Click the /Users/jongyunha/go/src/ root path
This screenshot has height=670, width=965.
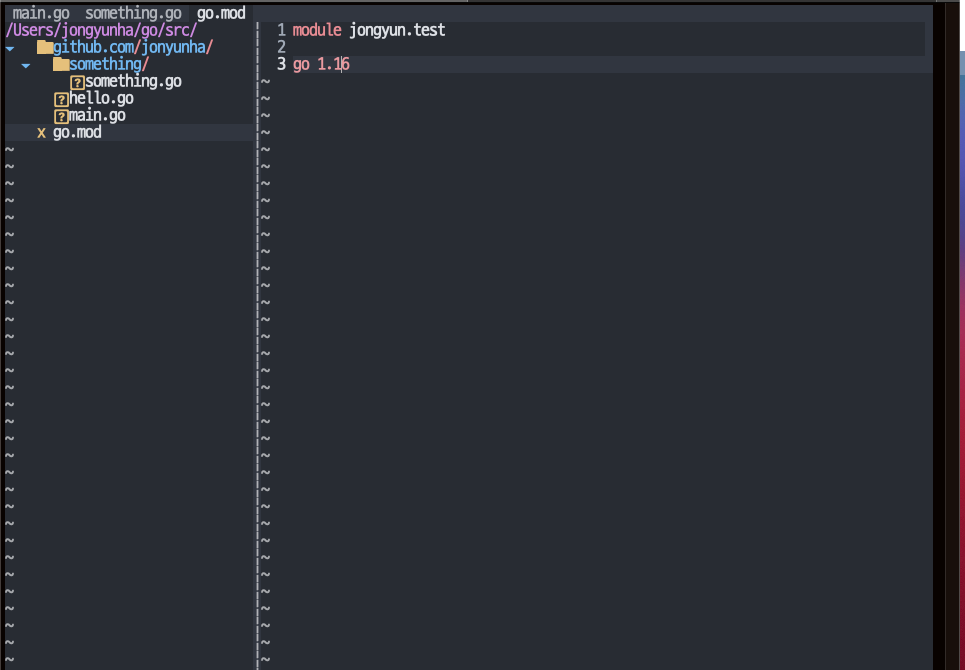tap(102, 30)
